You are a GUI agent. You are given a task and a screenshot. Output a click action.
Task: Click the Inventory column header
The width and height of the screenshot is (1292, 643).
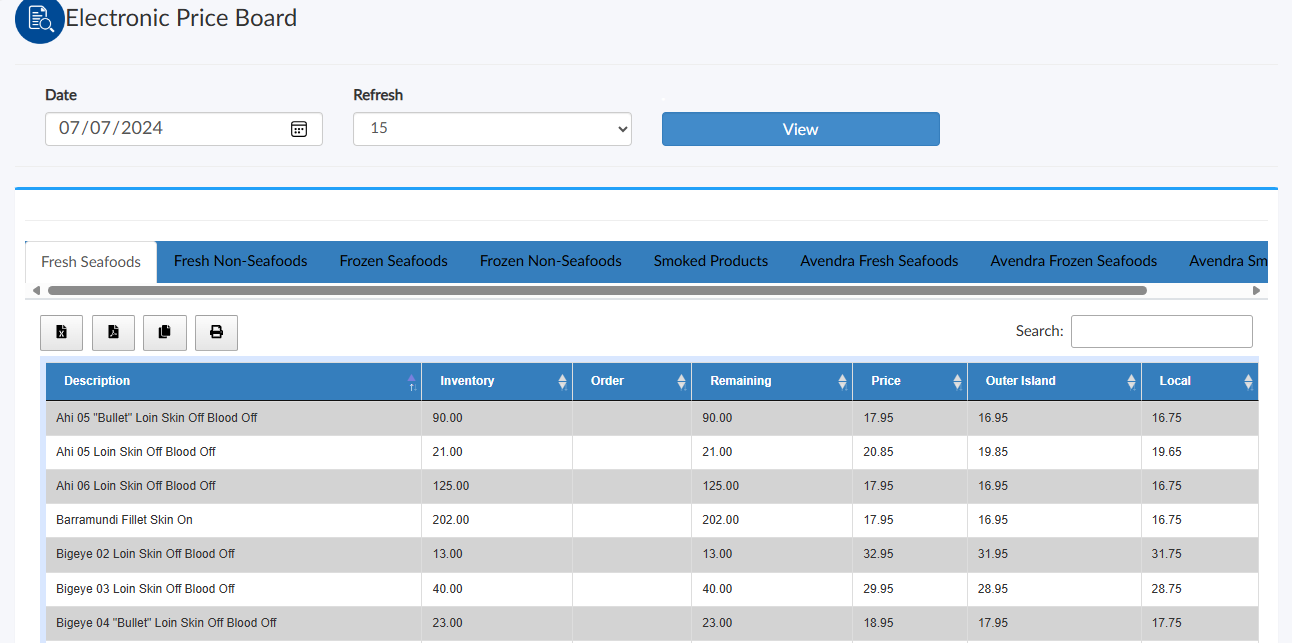click(497, 381)
